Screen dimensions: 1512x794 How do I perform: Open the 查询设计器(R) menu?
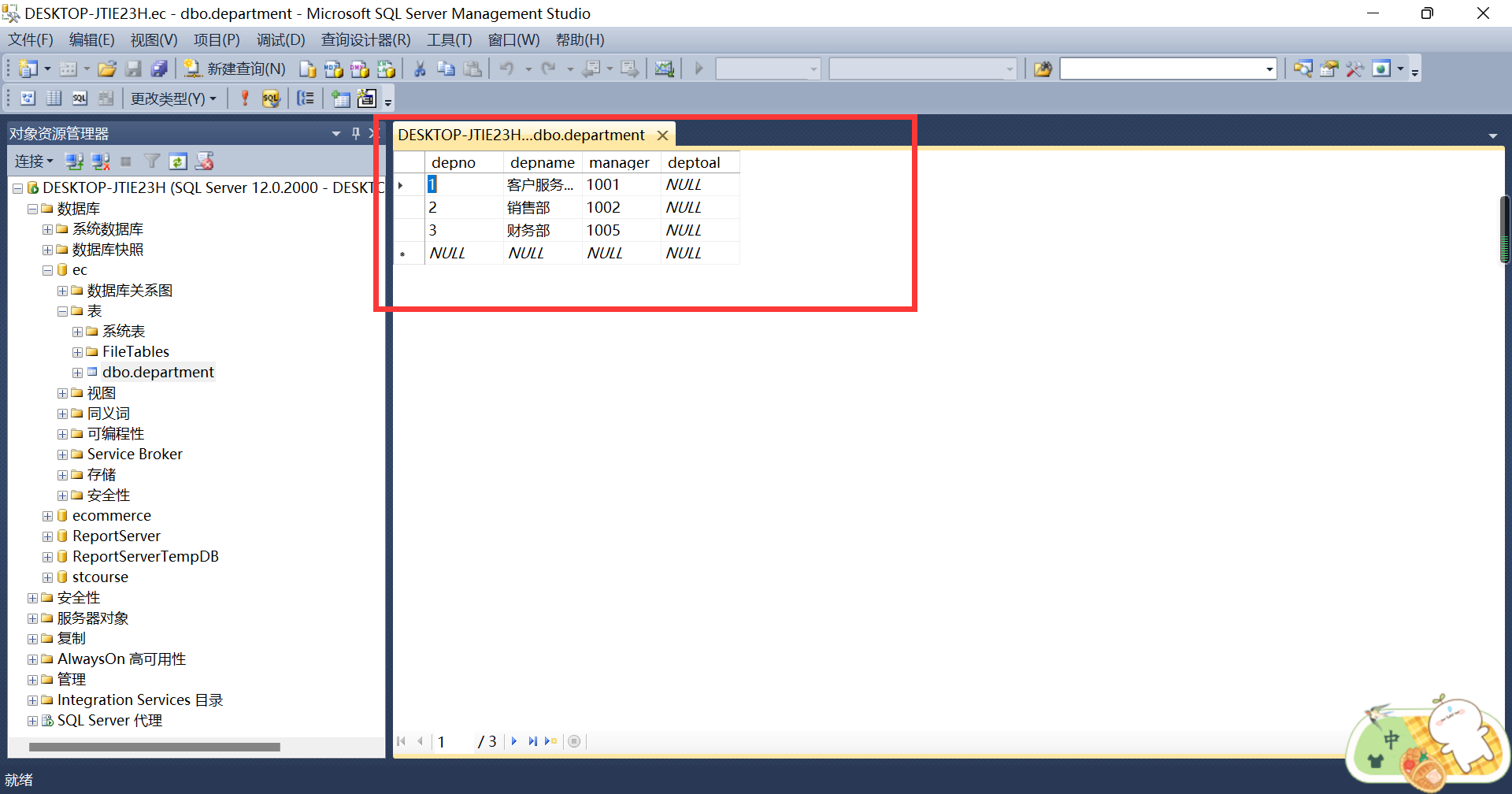click(x=365, y=39)
